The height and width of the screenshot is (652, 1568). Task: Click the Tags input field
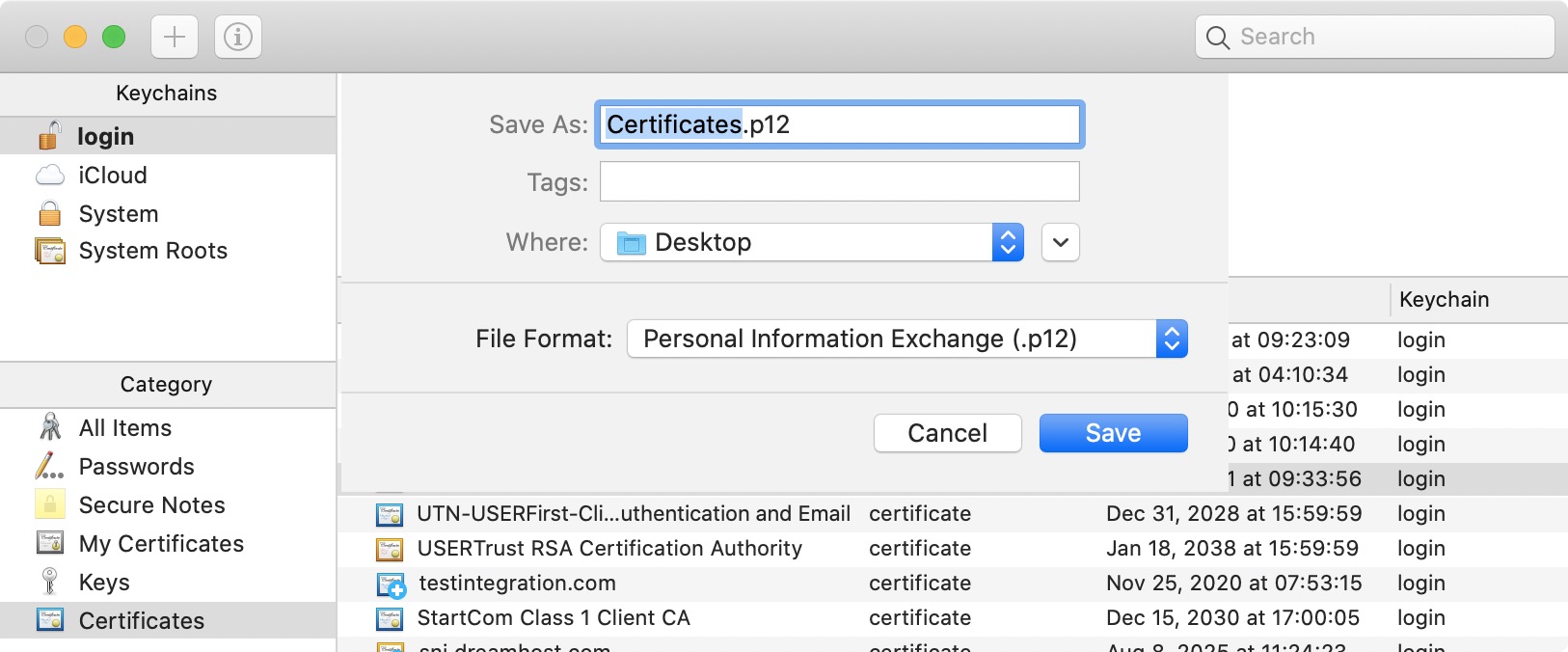coord(840,181)
